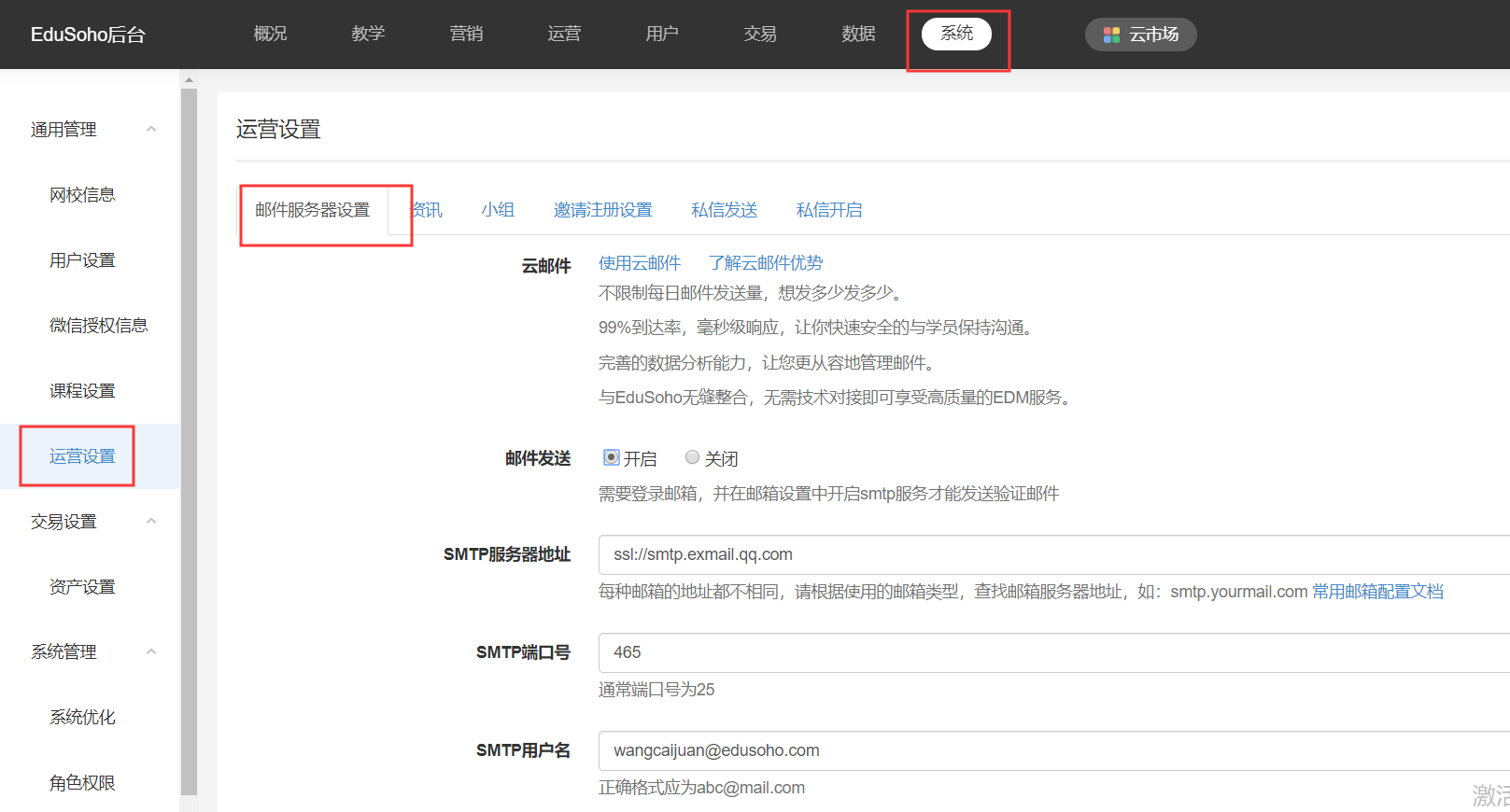Click the SMTP端口号 field

point(1046,652)
